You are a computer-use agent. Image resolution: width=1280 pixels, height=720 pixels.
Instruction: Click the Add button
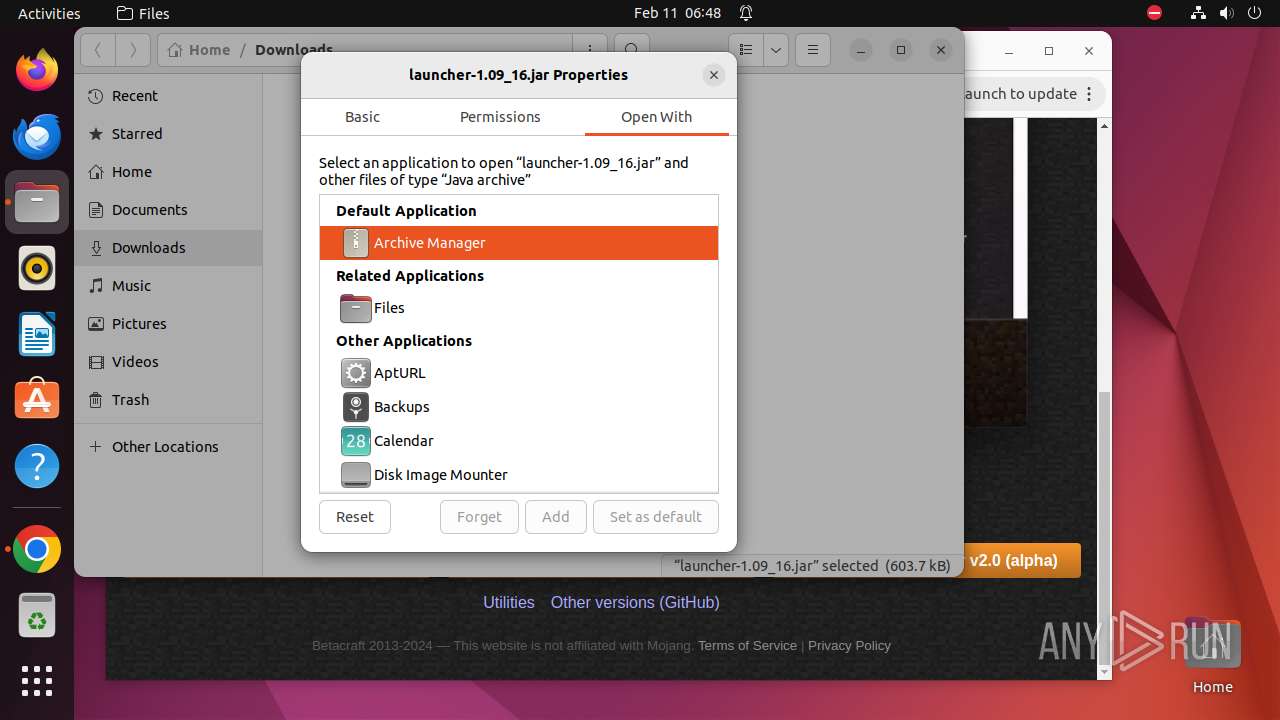[555, 517]
